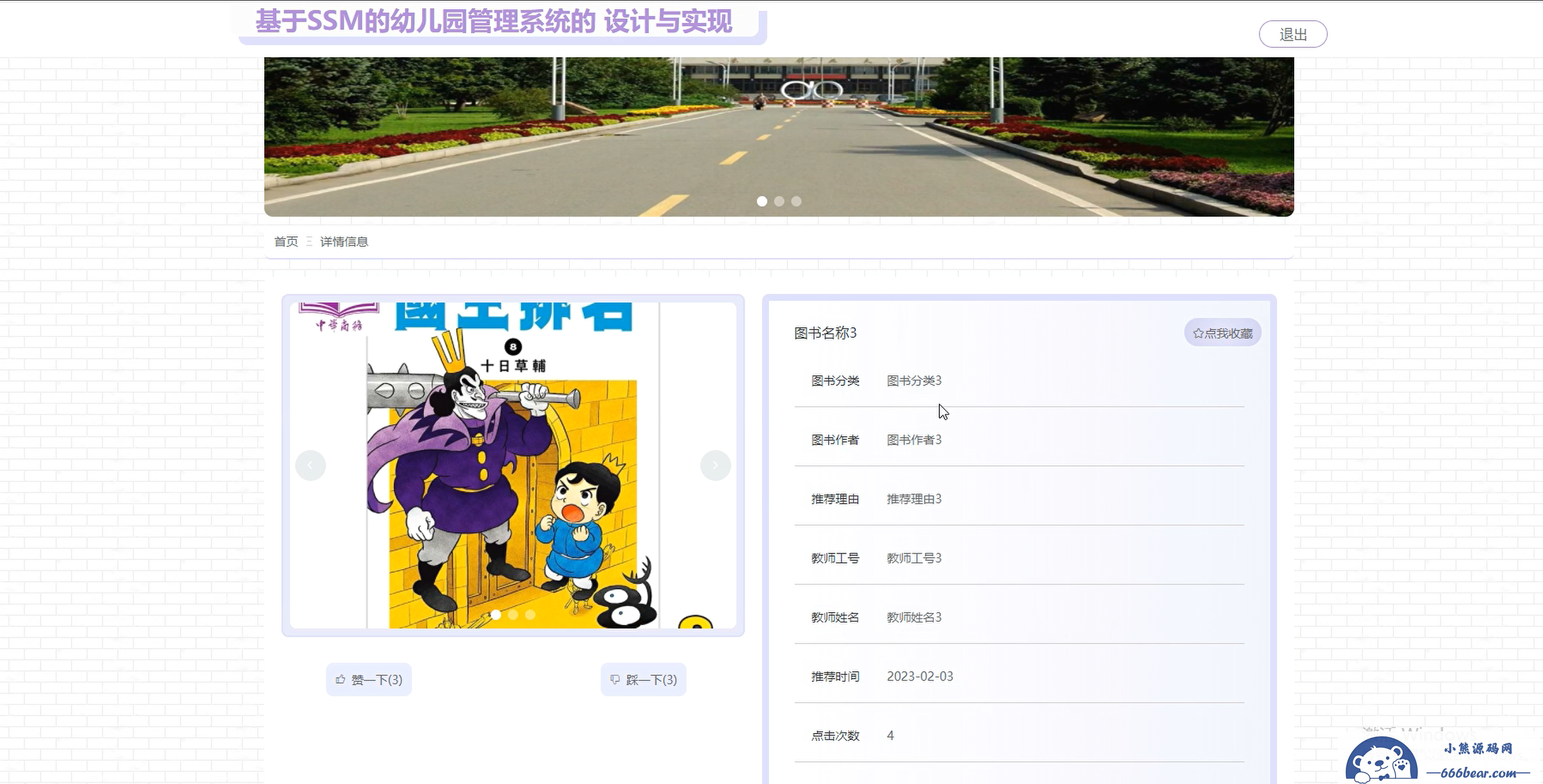This screenshot has width=1543, height=784.
Task: Click the 详情信息 breadcrumb item
Action: tap(344, 241)
